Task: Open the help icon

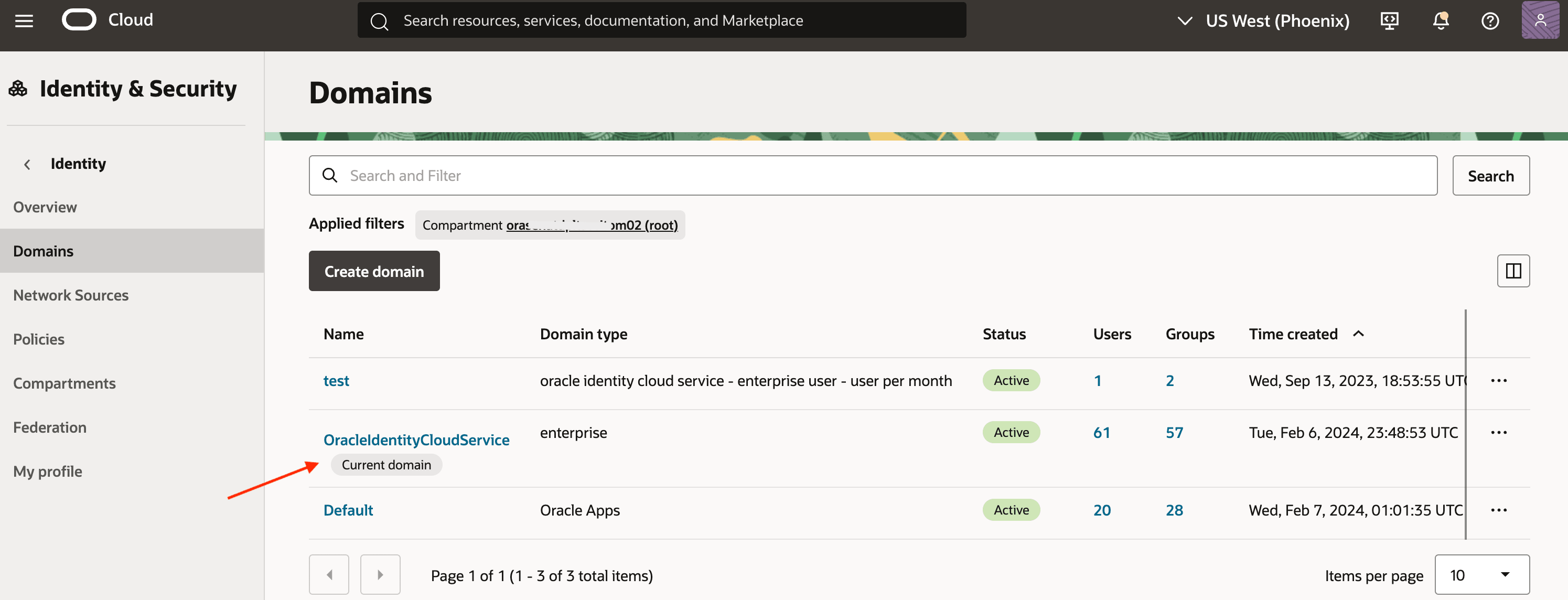Action: tap(1489, 20)
